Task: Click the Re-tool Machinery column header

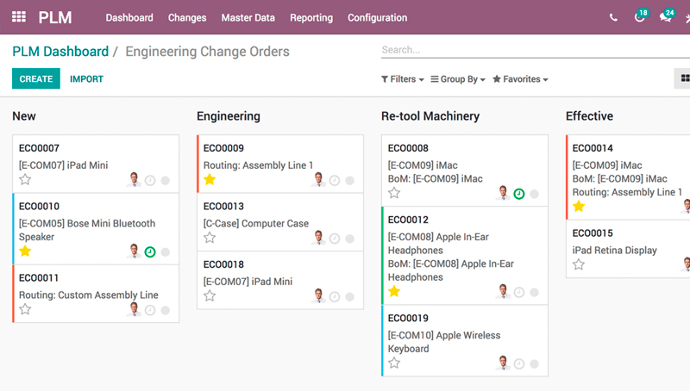Action: tap(430, 116)
